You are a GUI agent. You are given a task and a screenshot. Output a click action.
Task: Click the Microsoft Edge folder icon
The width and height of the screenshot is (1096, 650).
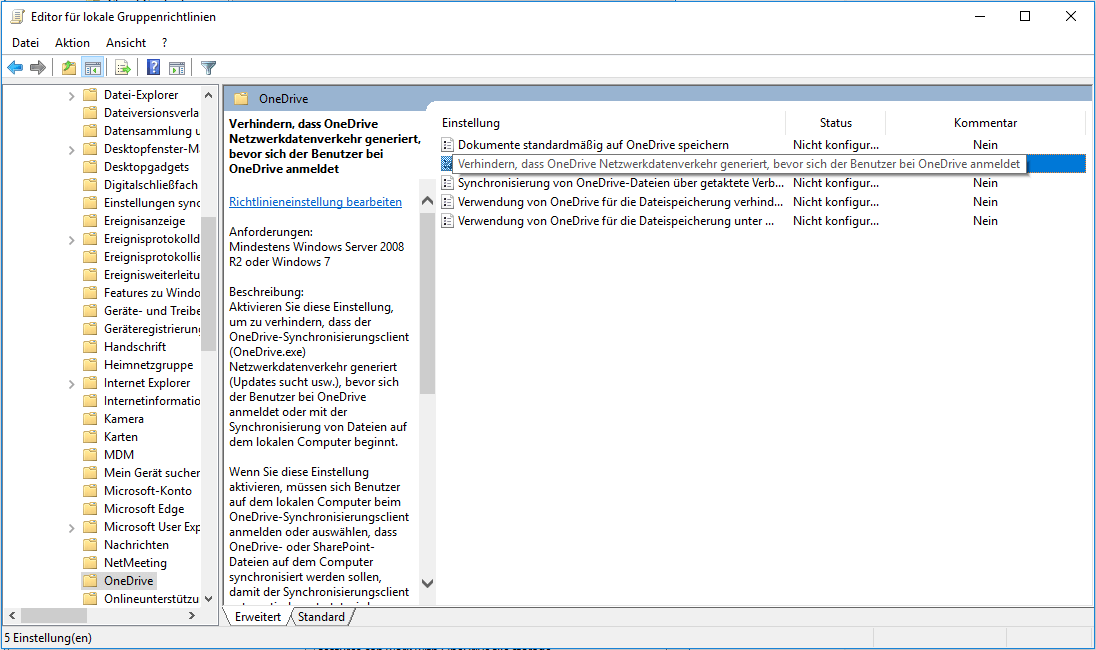89,509
